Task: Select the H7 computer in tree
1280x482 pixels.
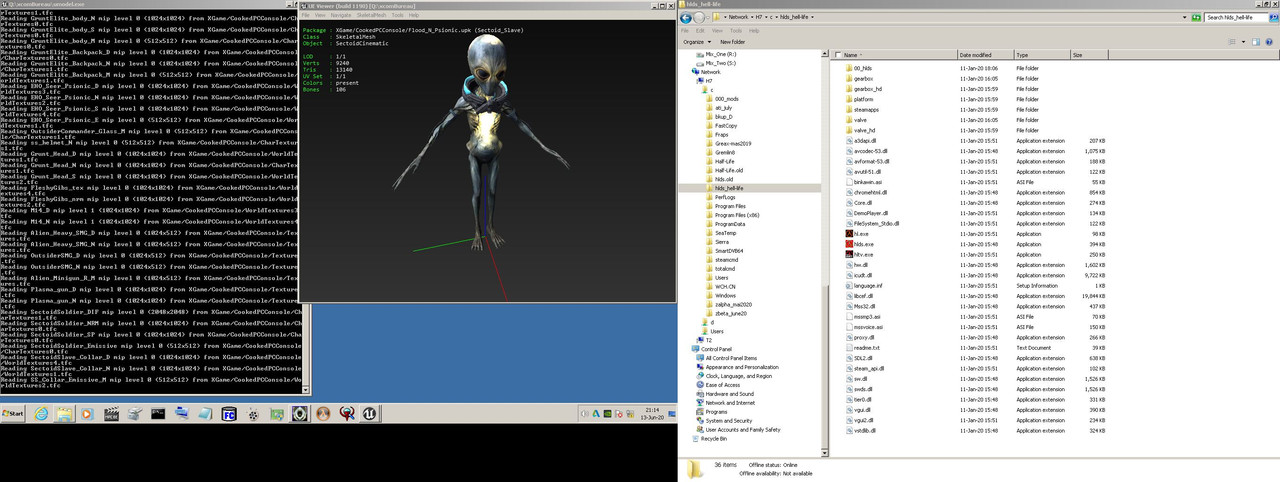Action: pyautogui.click(x=709, y=81)
